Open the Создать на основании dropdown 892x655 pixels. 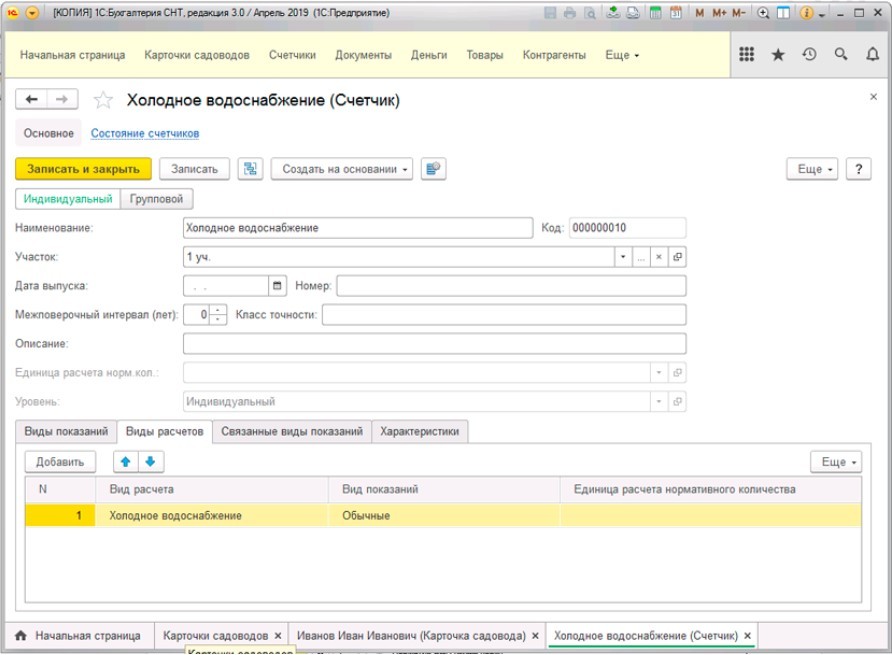(x=341, y=169)
